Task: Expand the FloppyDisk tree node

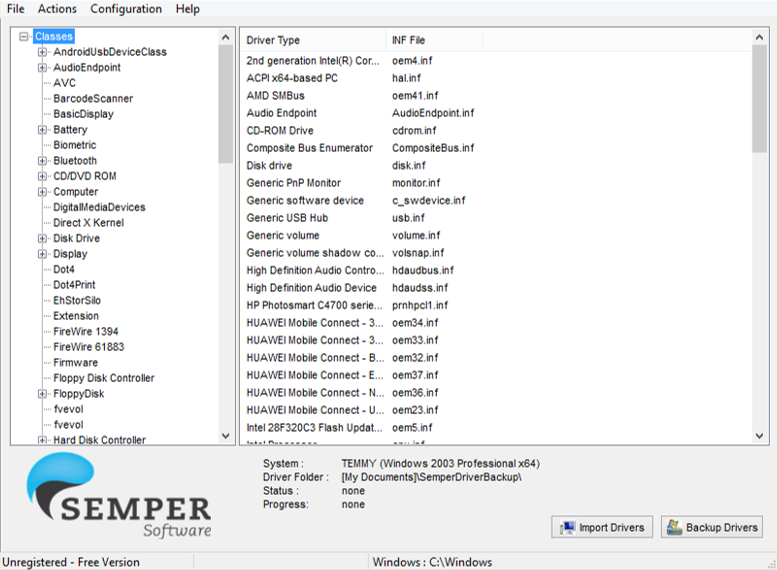Action: click(x=43, y=394)
